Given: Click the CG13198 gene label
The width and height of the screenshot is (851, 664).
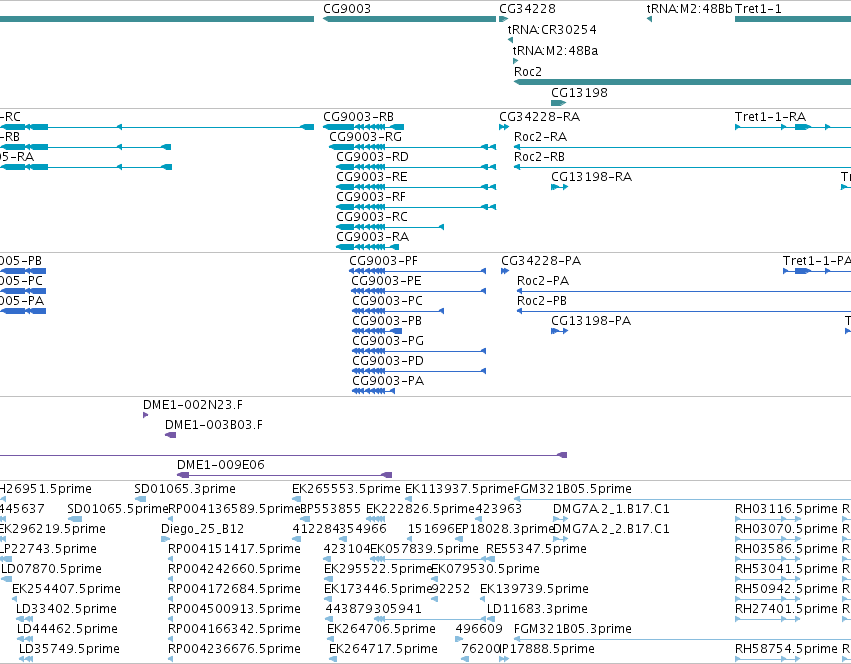Looking at the screenshot, I should [x=580, y=93].
